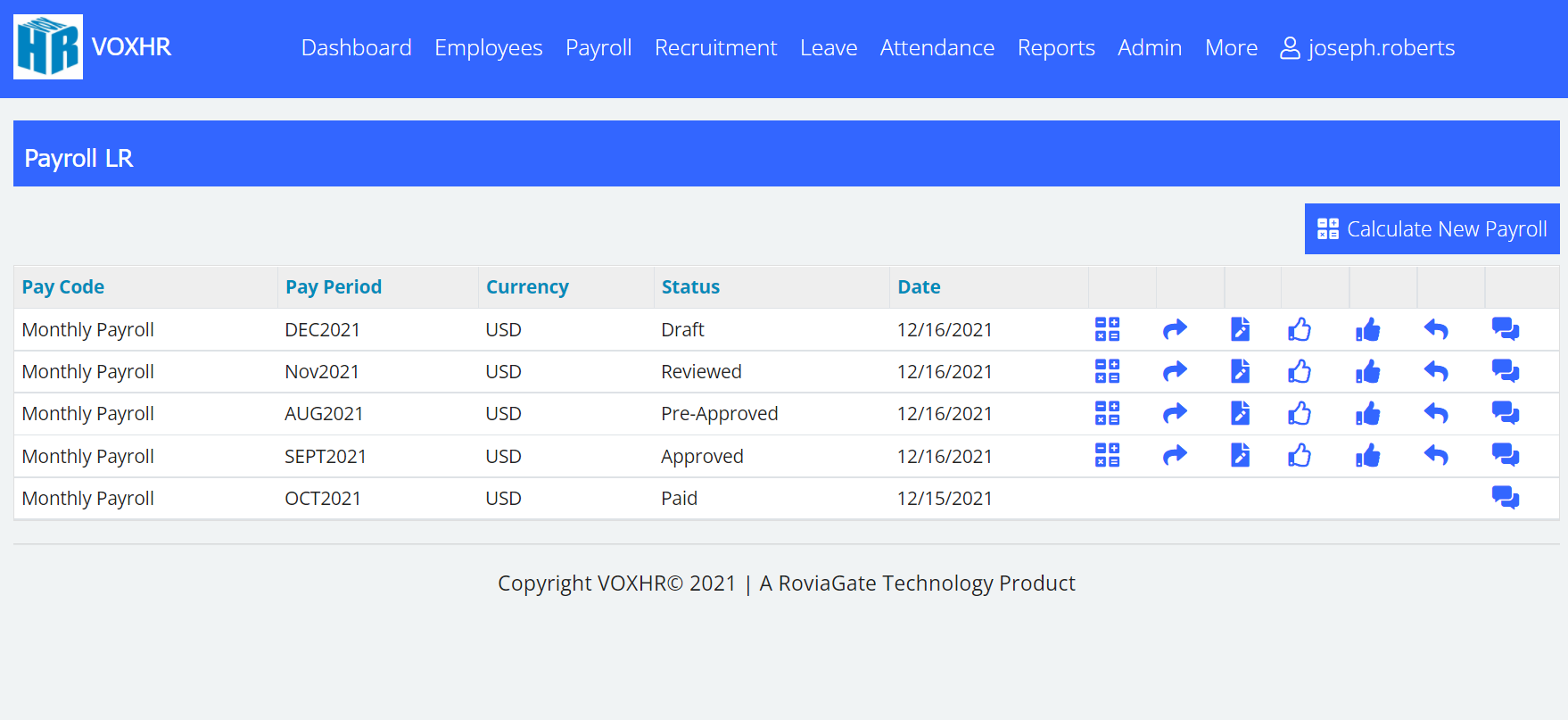The image size is (1568, 720).
Task: Sort the table by Status column
Action: pyautogui.click(x=690, y=287)
